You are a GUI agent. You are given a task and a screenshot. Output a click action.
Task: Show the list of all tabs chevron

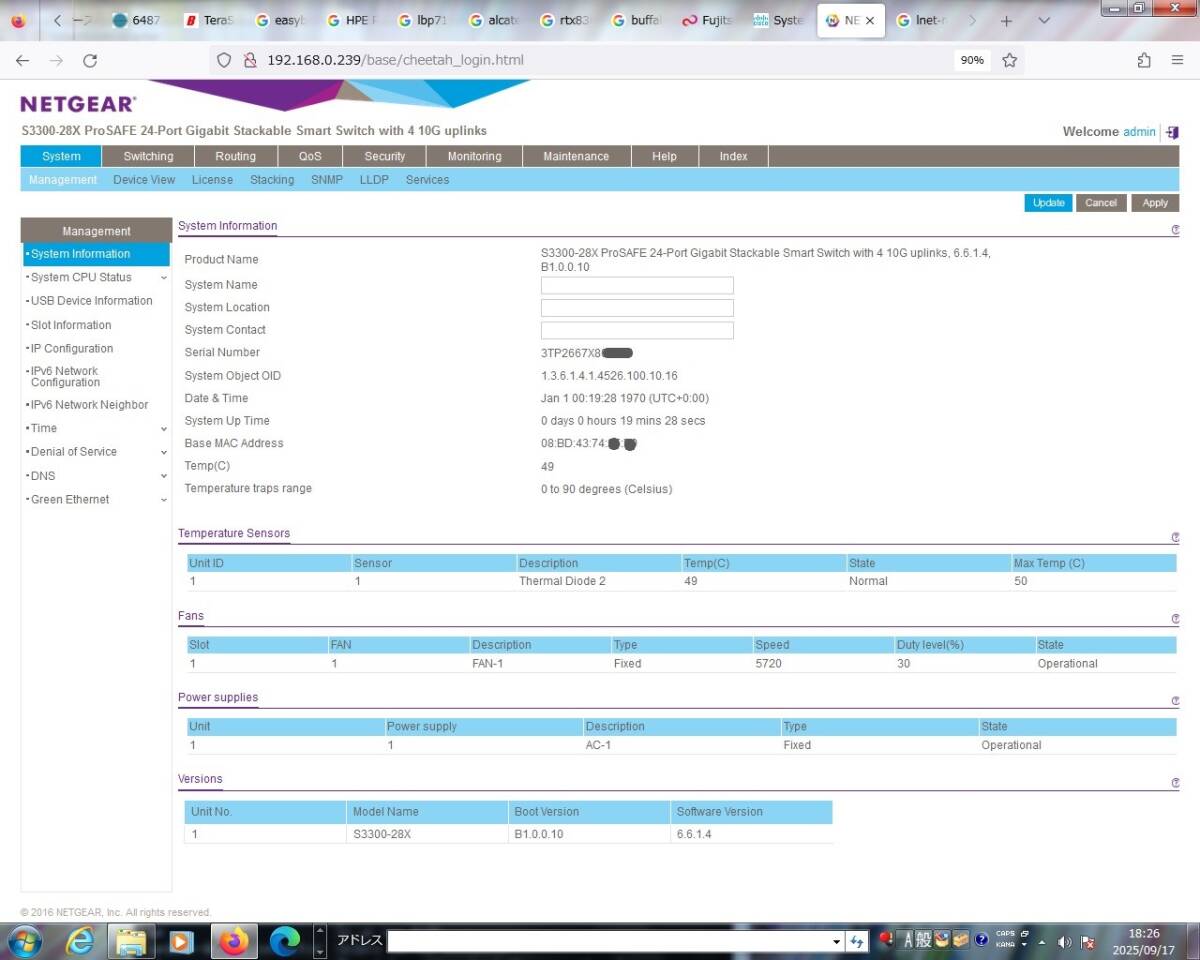click(x=1044, y=20)
